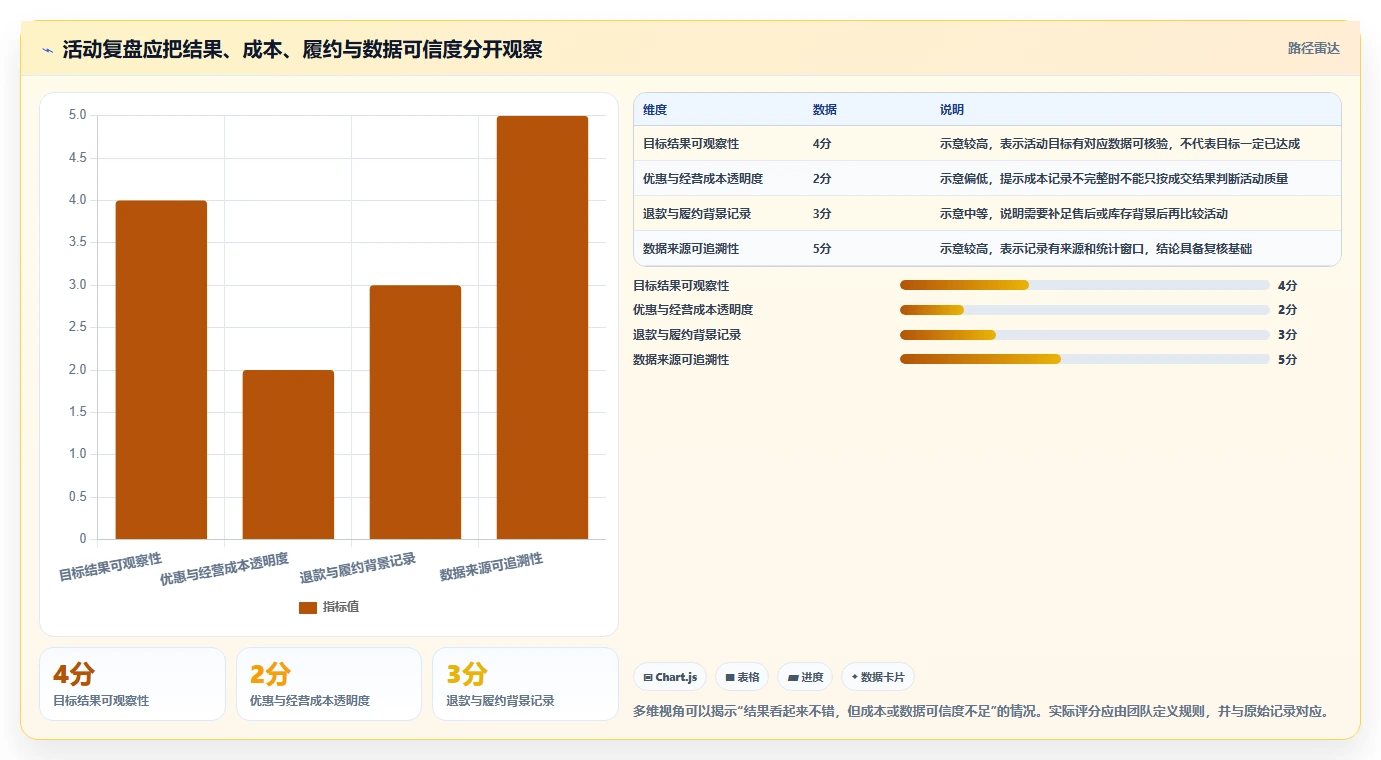Click the 进度 tag chip
This screenshot has width=1381, height=760.
[x=805, y=677]
